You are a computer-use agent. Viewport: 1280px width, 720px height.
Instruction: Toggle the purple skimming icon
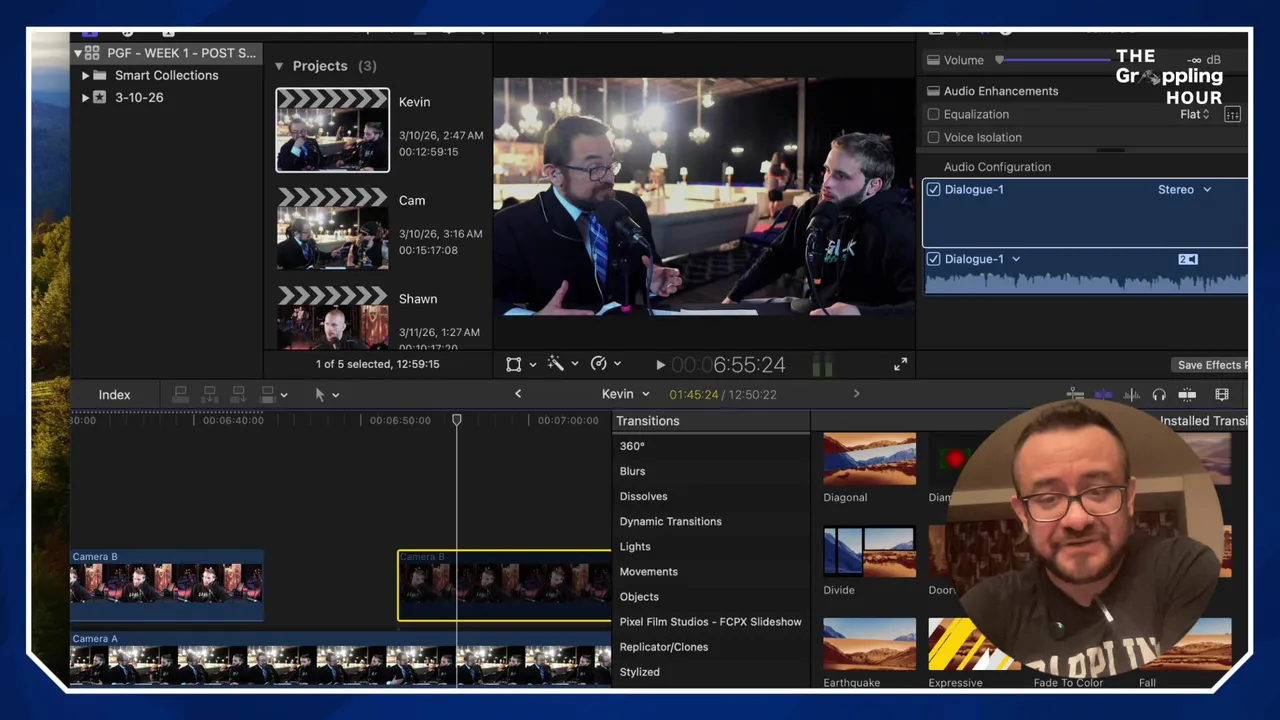(x=1103, y=395)
